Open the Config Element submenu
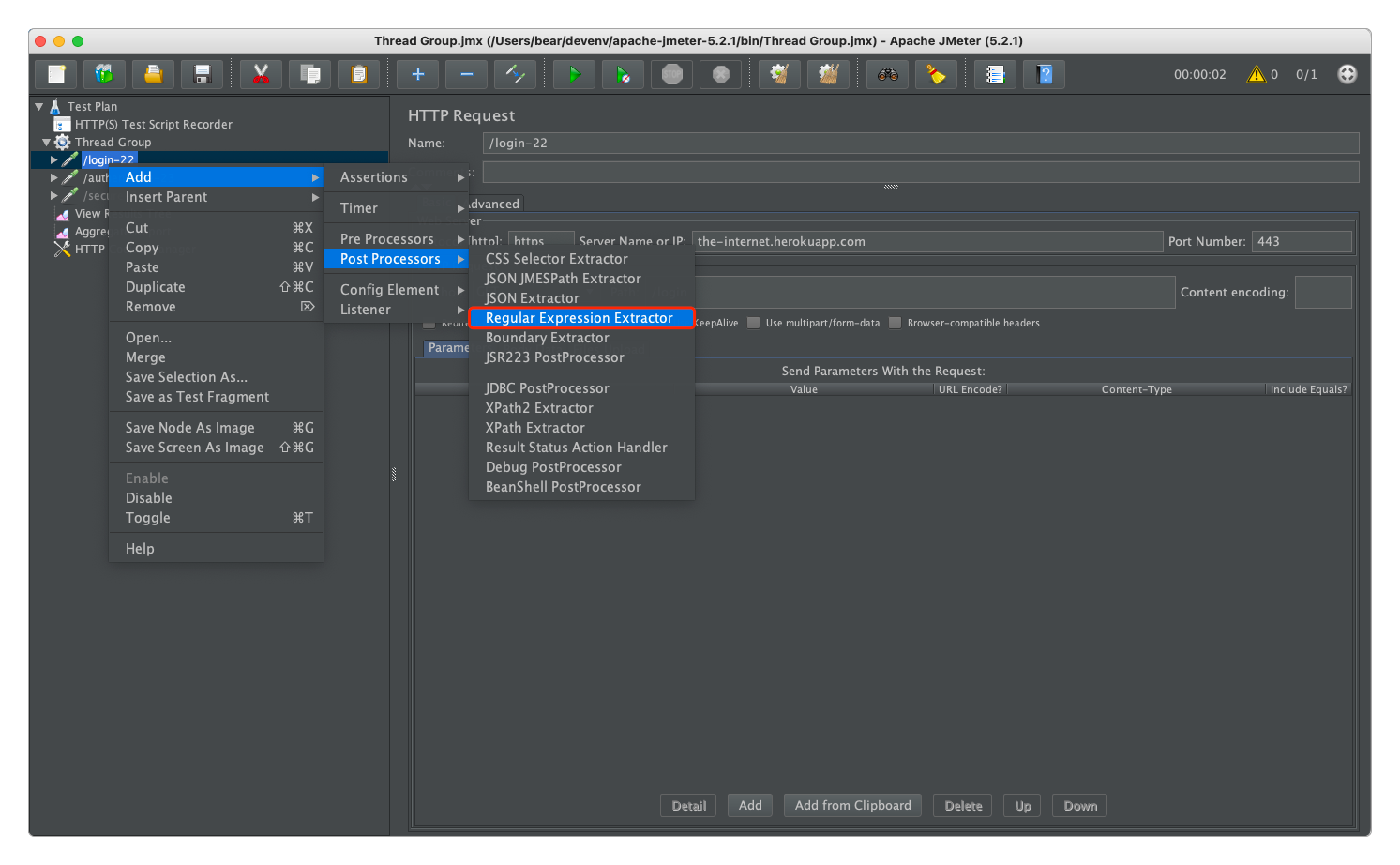 [x=396, y=289]
